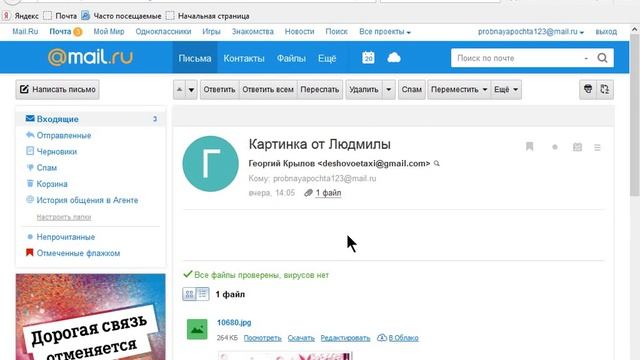This screenshot has width=640, height=360.
Task: Go to next message with down arrow
Action: 191,89
